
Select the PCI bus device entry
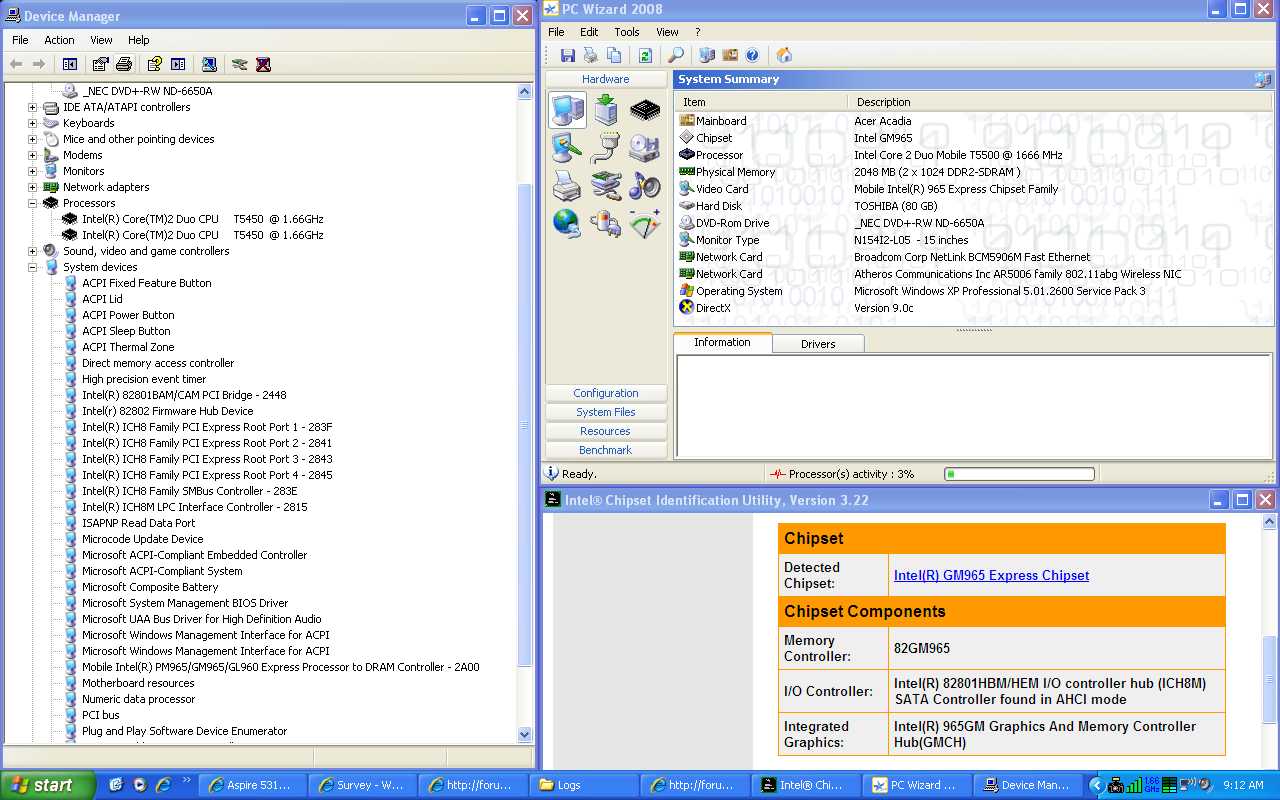pyautogui.click(x=100, y=715)
